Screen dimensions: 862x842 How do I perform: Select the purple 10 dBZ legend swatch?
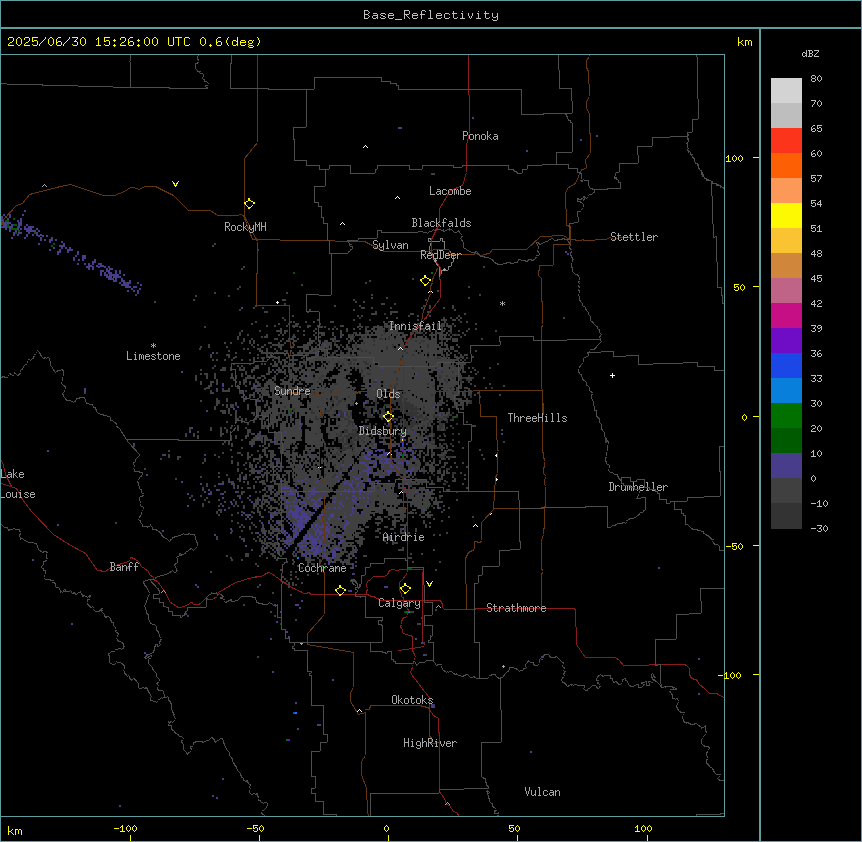tap(786, 466)
